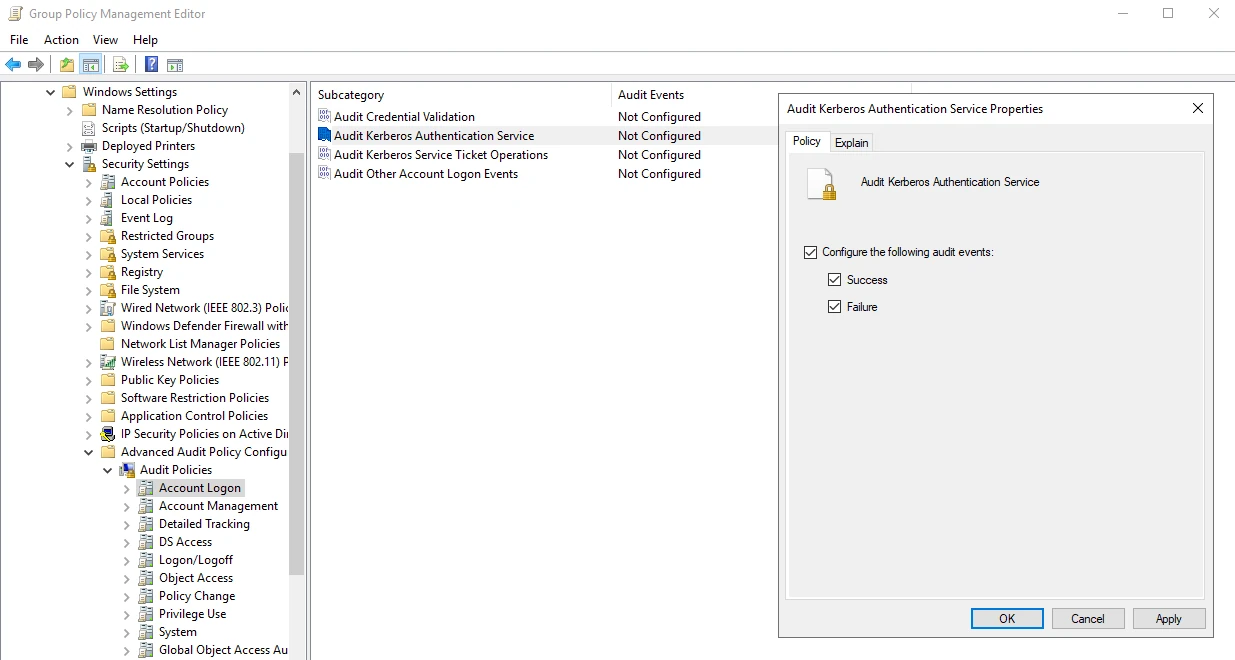Click the Audit Credential Validation policy icon

324,116
